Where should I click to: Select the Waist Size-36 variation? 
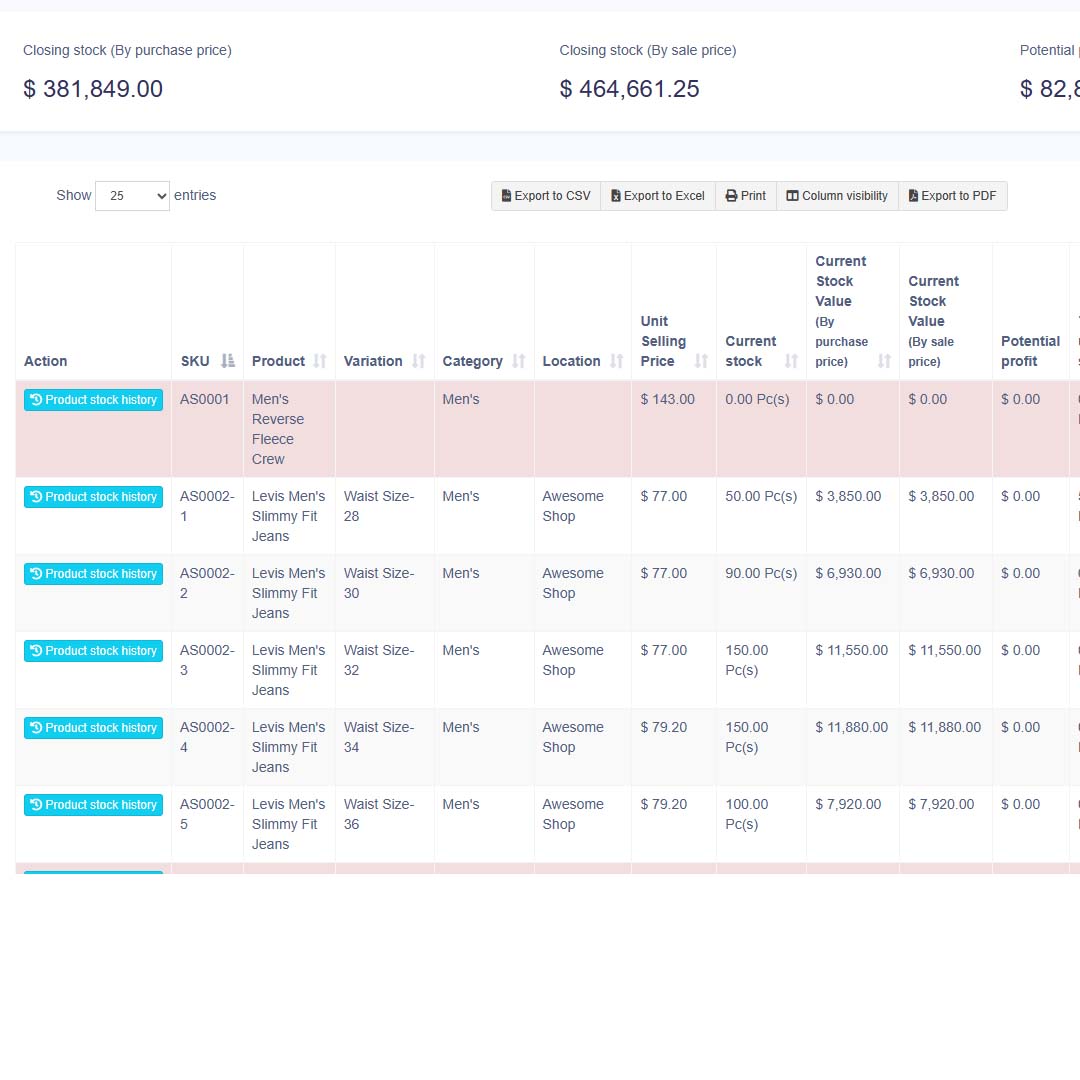[x=379, y=815]
